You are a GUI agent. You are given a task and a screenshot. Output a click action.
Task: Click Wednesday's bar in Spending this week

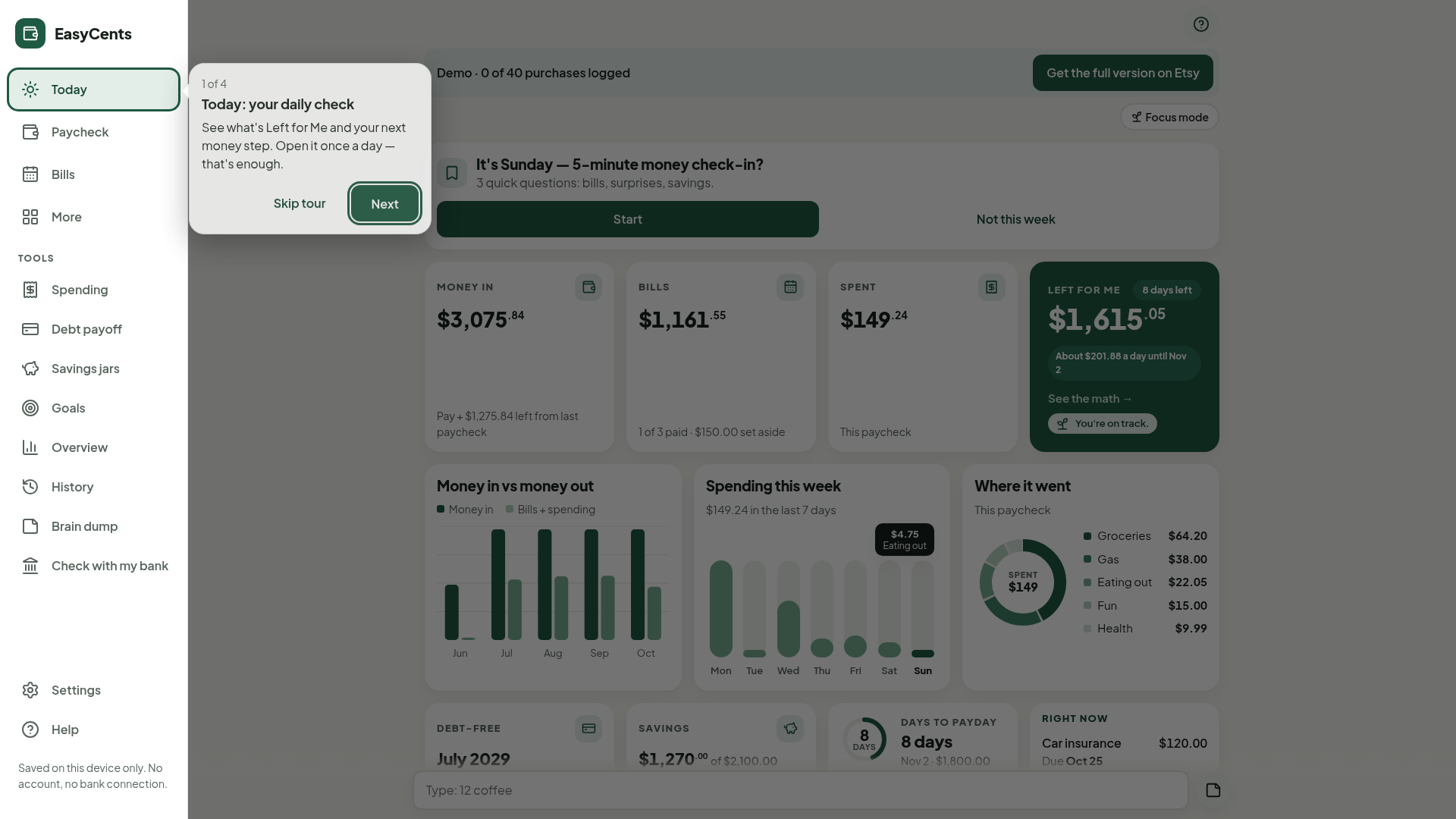(789, 609)
